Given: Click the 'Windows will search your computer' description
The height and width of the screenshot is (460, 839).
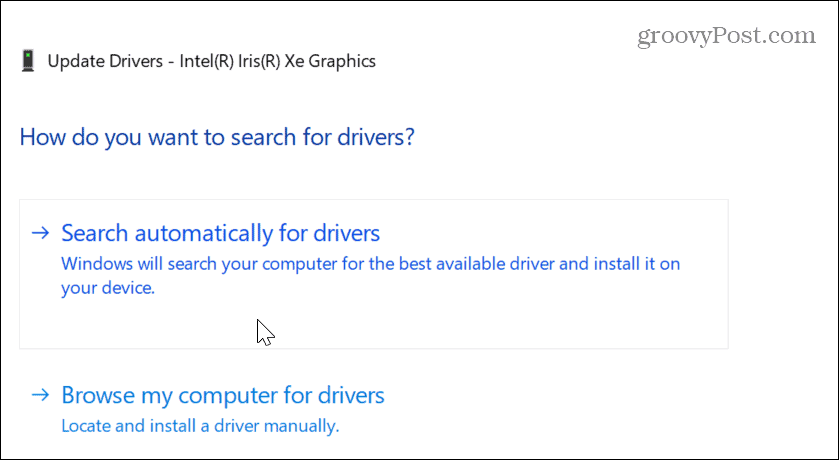Looking at the screenshot, I should [370, 276].
